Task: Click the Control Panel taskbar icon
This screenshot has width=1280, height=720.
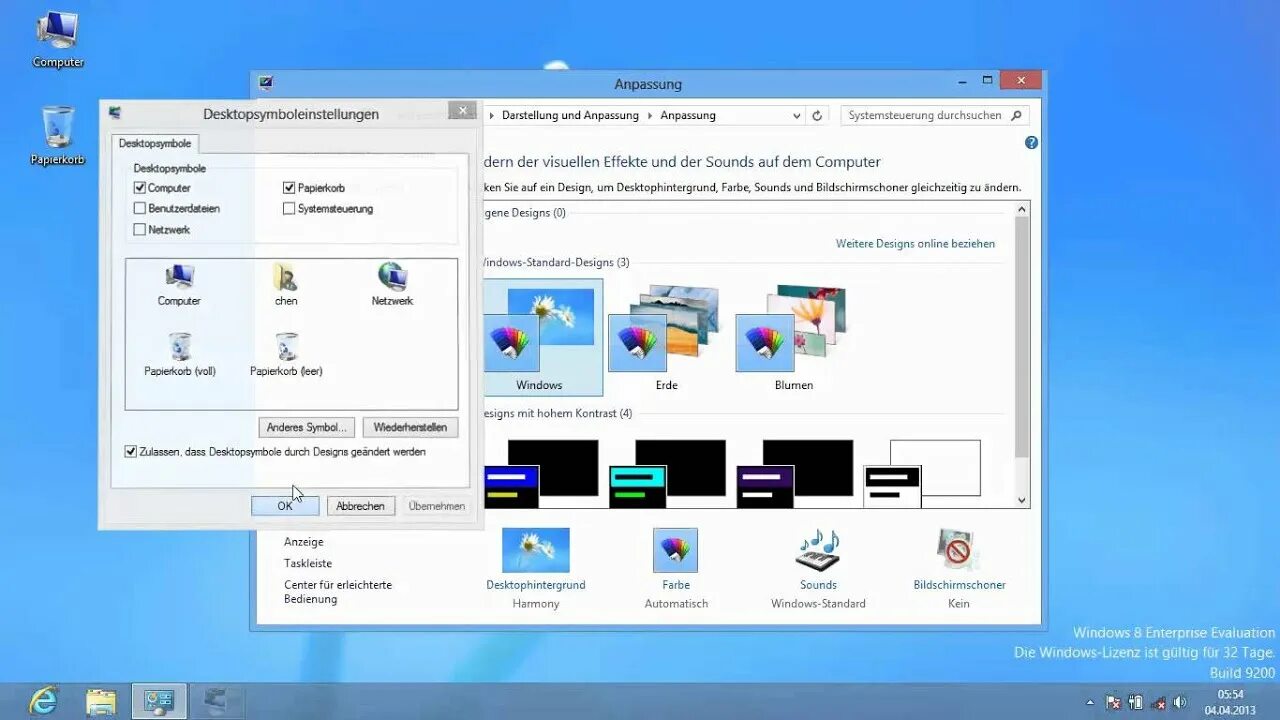Action: tap(159, 701)
